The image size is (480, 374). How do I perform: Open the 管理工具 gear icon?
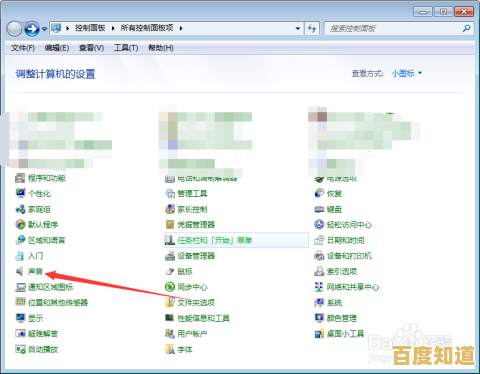coord(170,193)
